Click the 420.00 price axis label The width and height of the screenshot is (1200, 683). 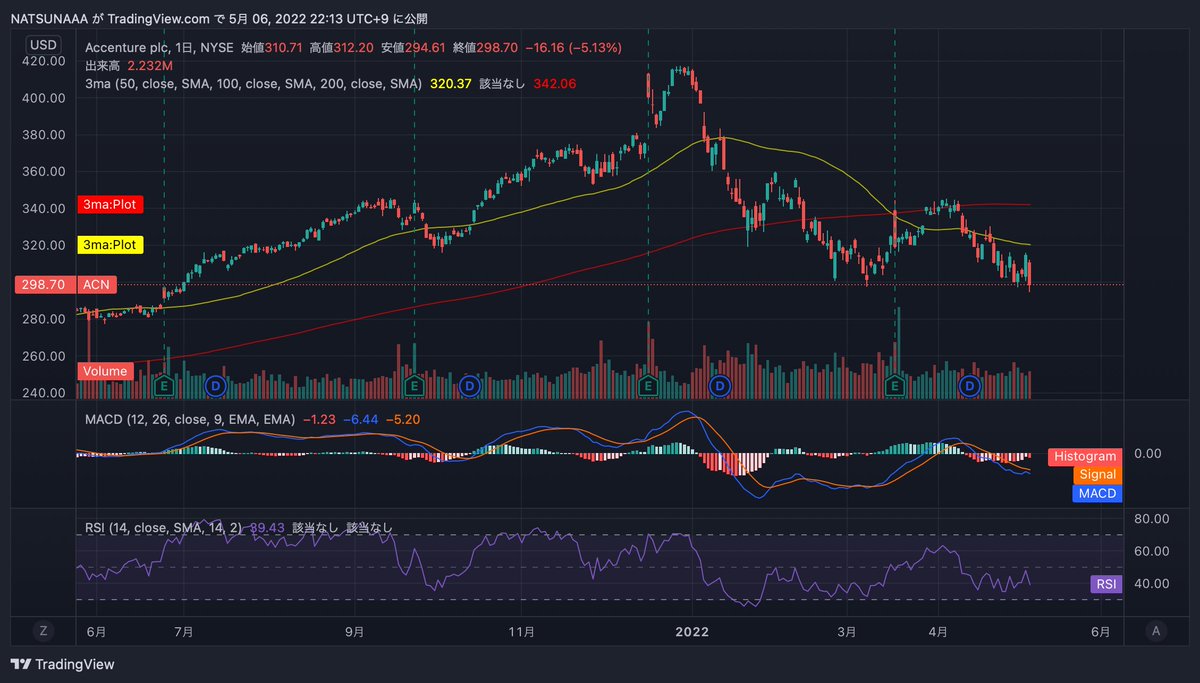[x=43, y=61]
